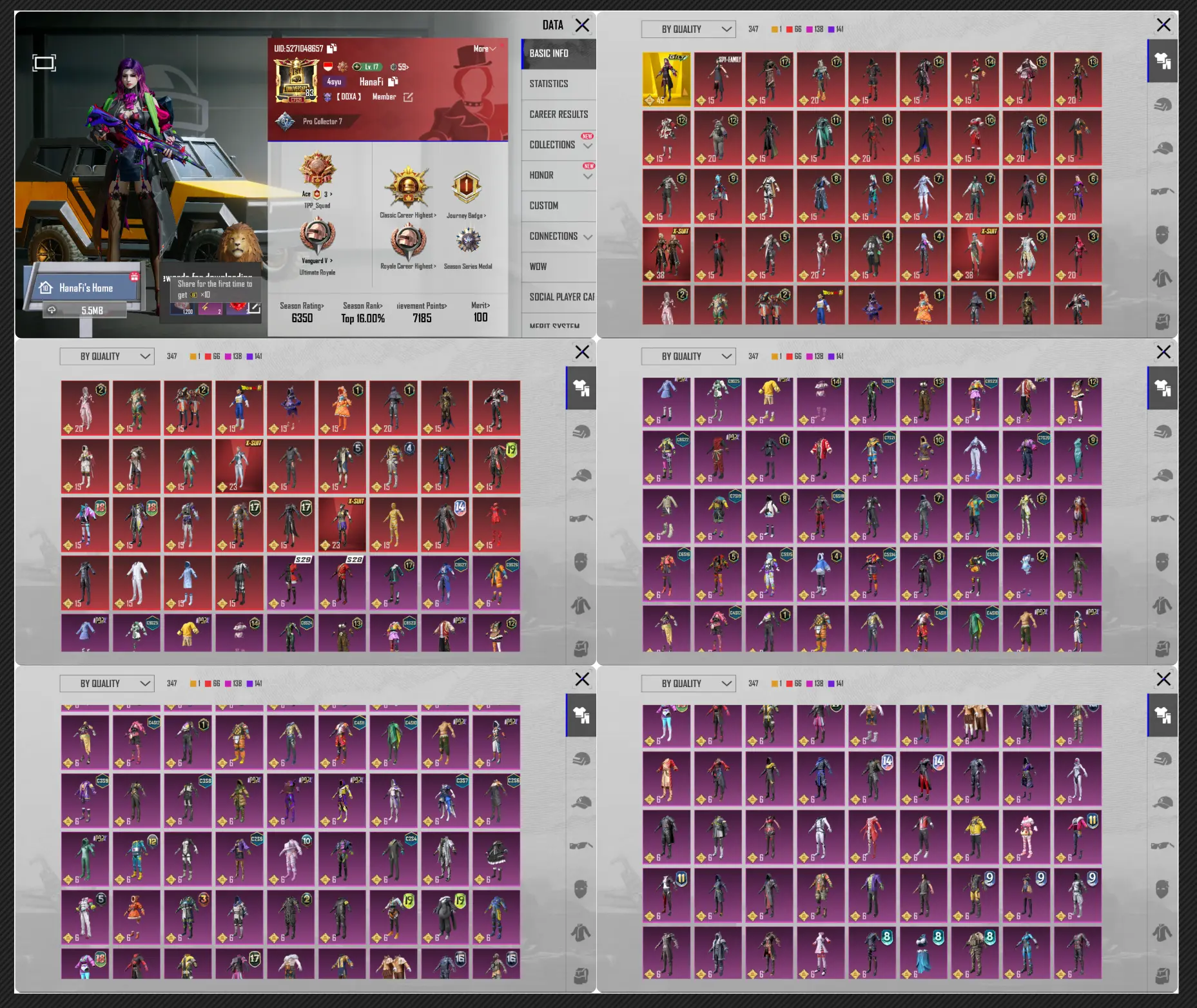Click the Royale Career Highest medal
Screen dimensions: 1197x1008
point(407,240)
